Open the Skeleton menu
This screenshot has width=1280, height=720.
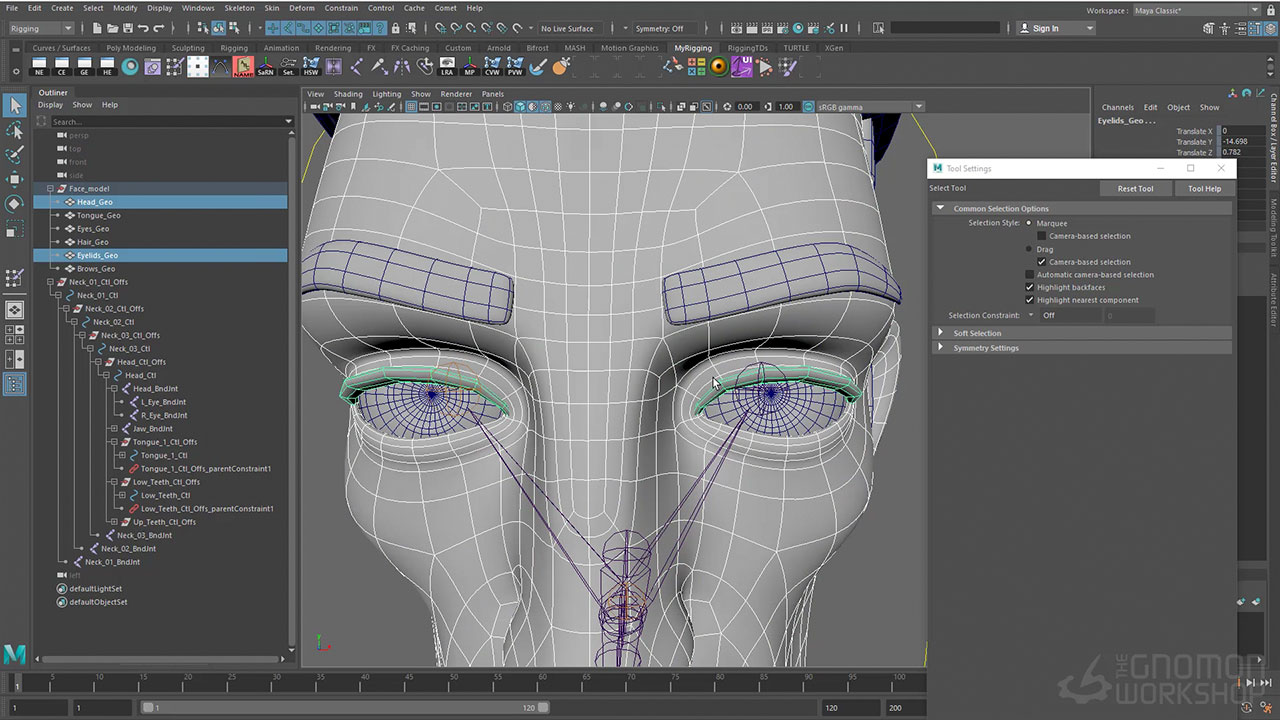point(239,8)
